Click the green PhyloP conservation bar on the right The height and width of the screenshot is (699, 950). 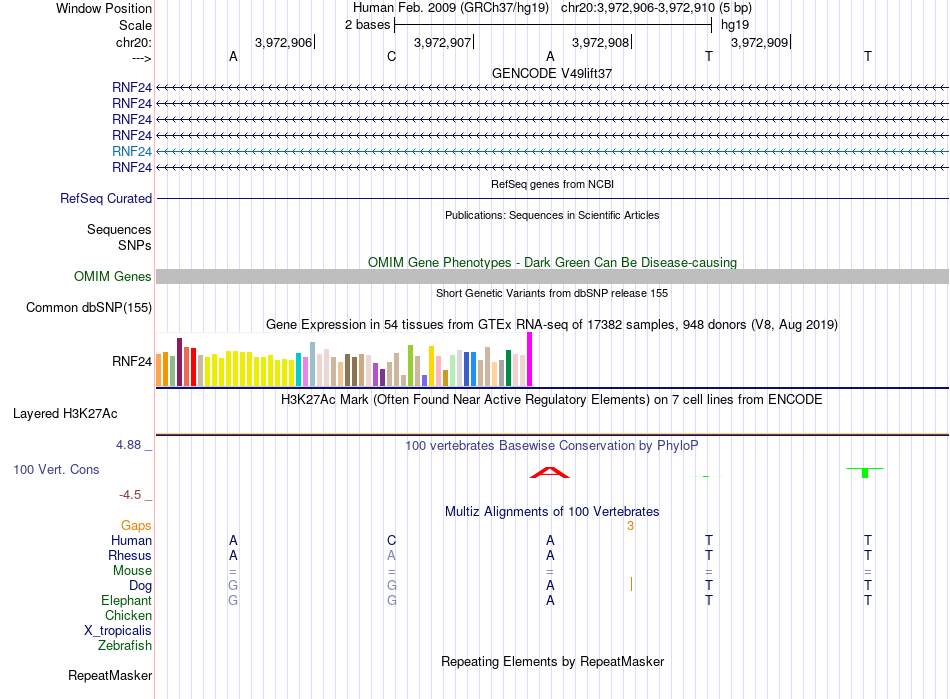(865, 472)
